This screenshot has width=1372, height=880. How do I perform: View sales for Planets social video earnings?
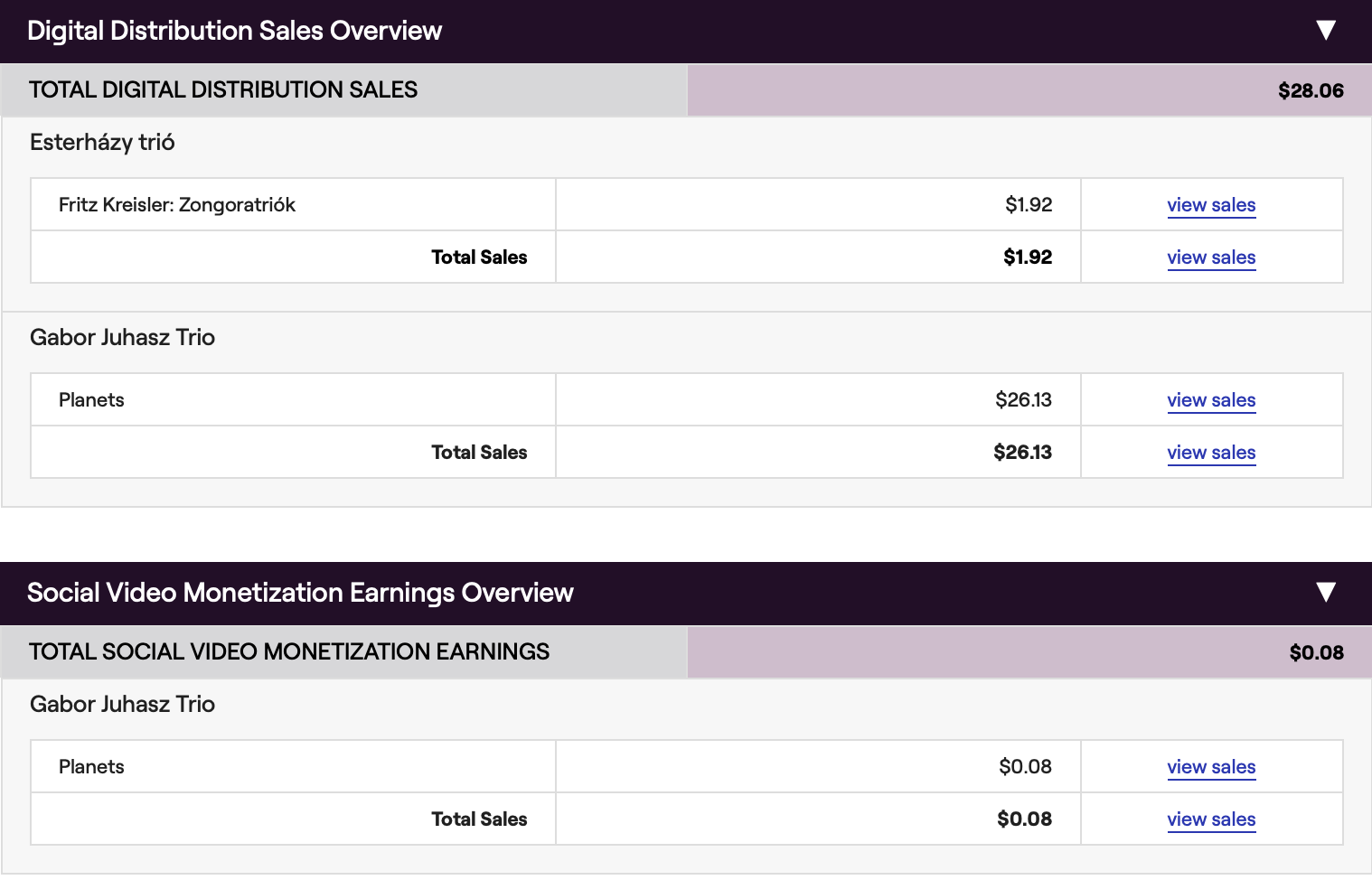point(1211,767)
